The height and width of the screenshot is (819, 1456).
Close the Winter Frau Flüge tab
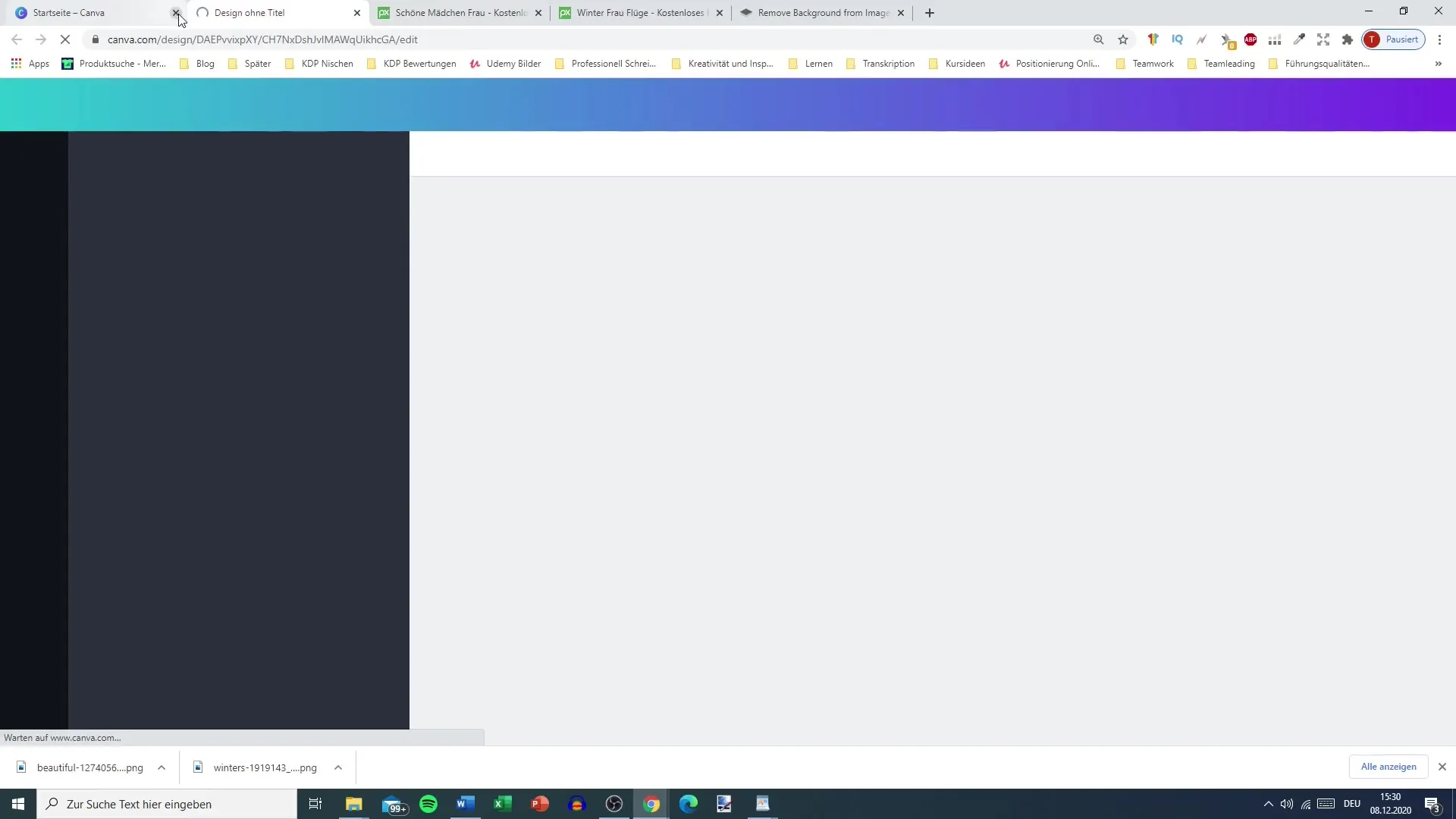720,13
